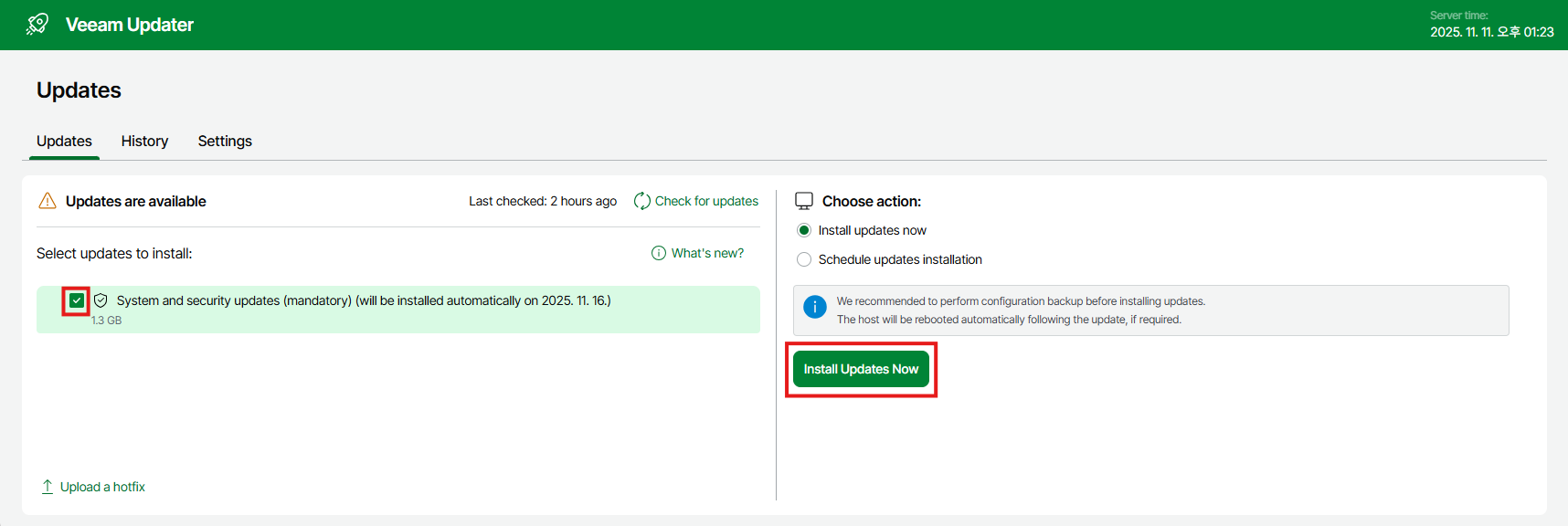
Task: Click the Install Updates Now button
Action: click(861, 369)
